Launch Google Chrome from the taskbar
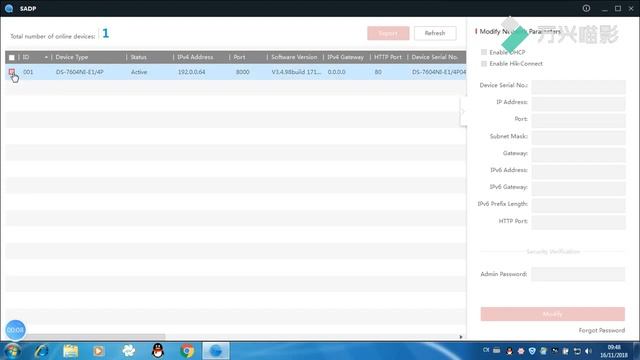The width and height of the screenshot is (640, 360). (x=187, y=351)
